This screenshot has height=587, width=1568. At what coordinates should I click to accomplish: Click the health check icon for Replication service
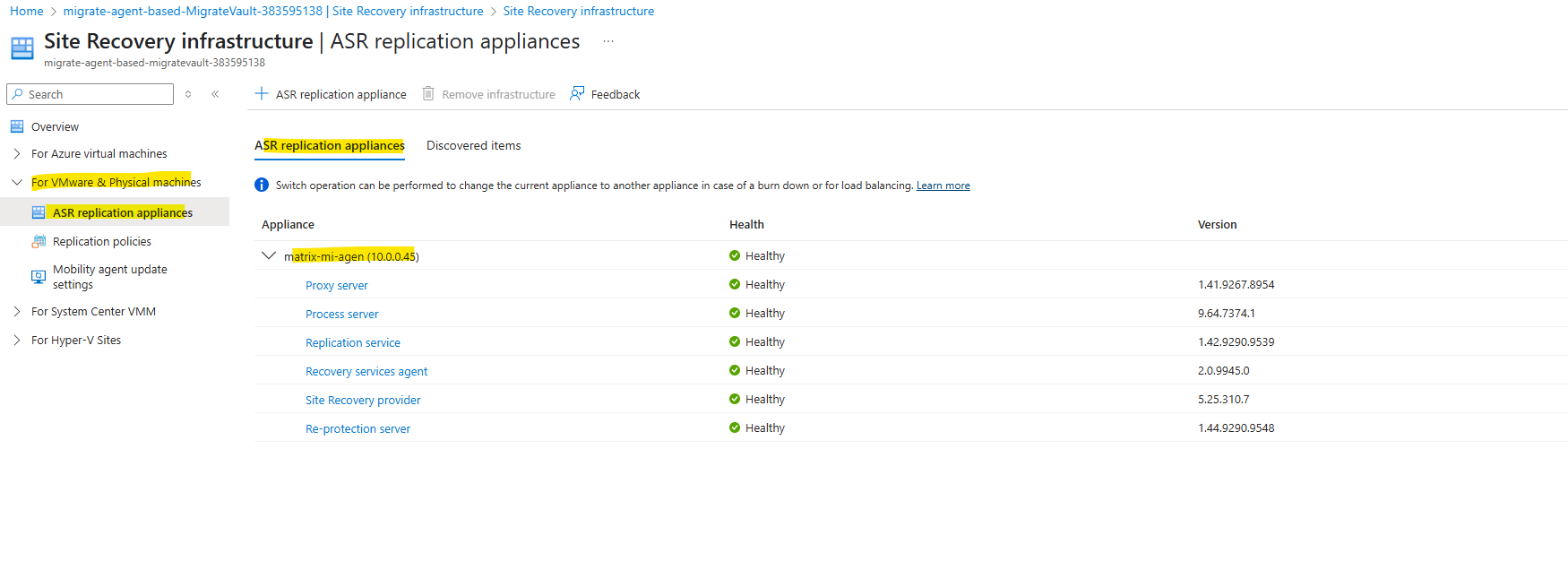[735, 341]
